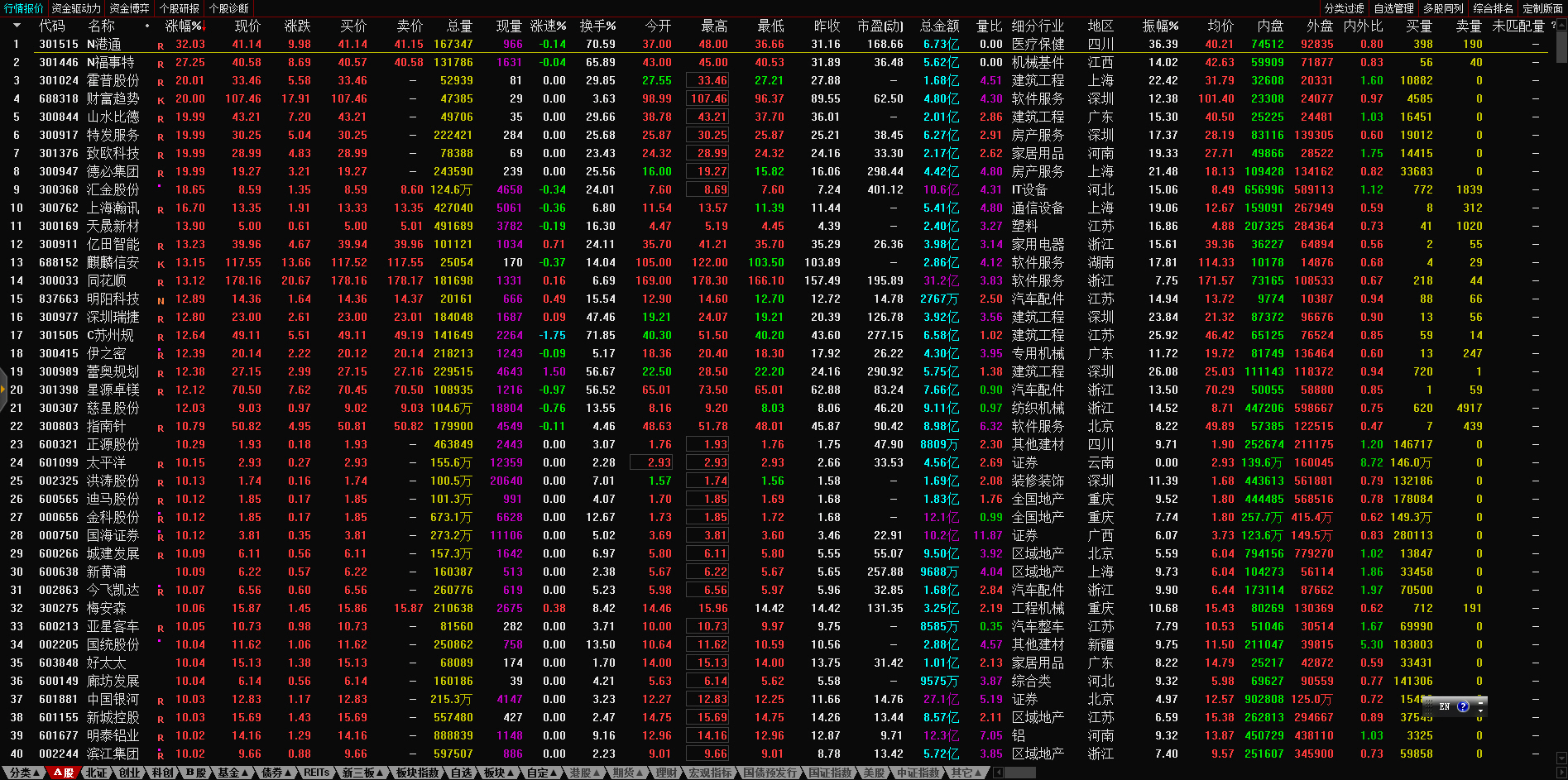Switch to the 资金驱动力 tab
The height and width of the screenshot is (780, 1568).
click(x=76, y=8)
